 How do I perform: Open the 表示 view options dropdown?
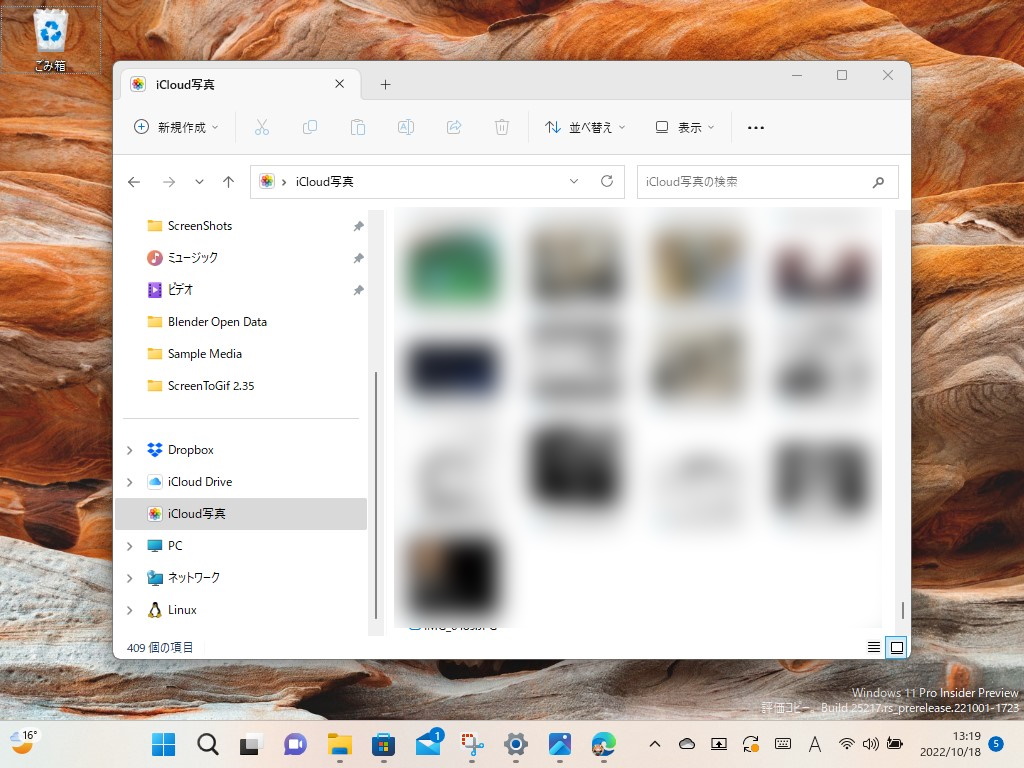click(x=684, y=127)
